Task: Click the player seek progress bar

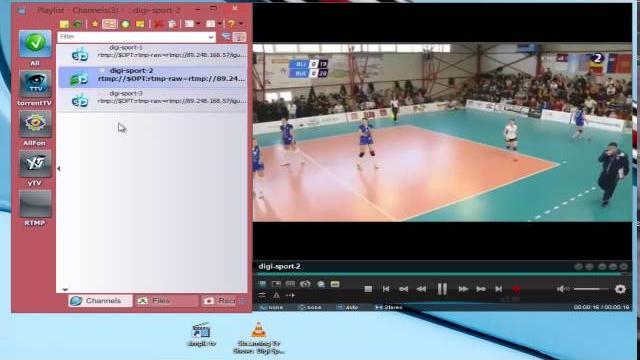Action: coord(442,274)
